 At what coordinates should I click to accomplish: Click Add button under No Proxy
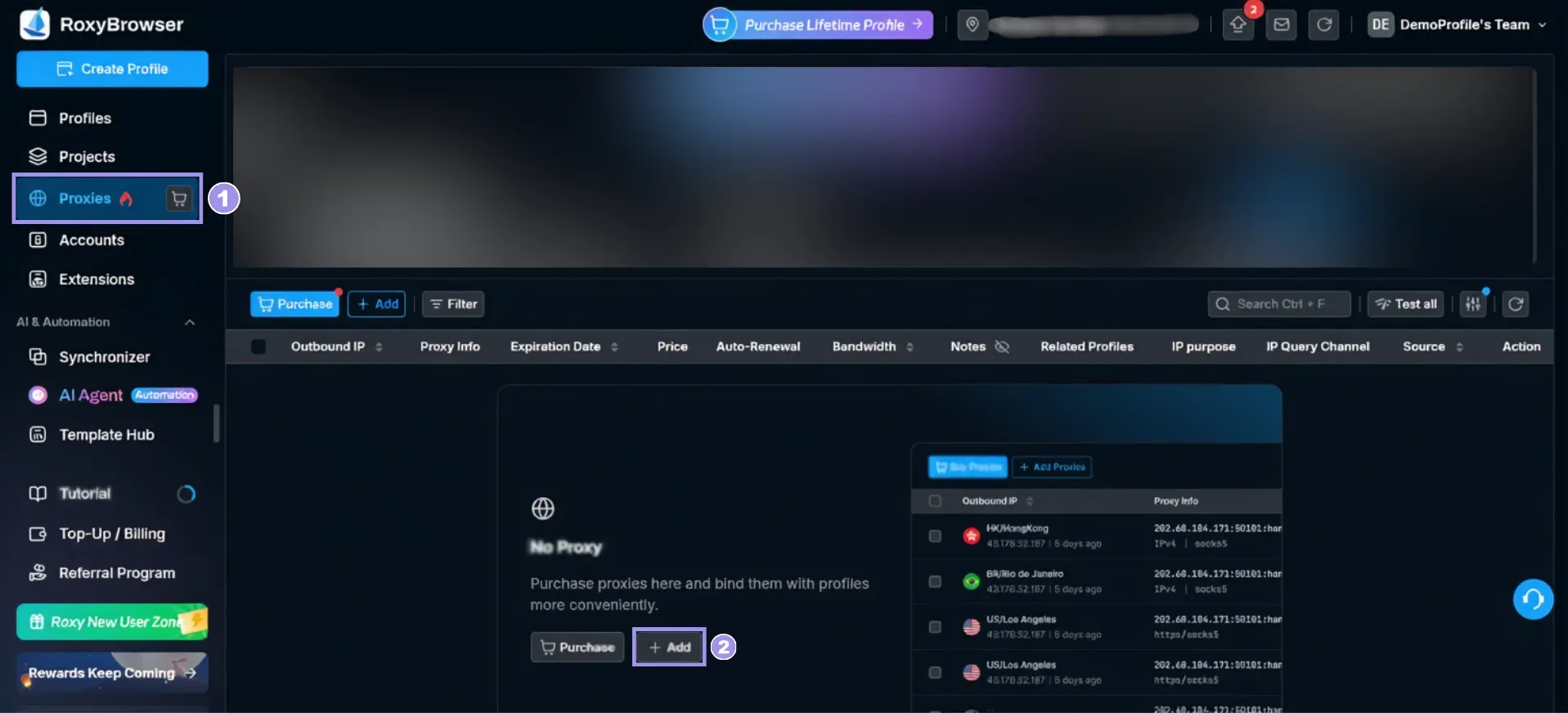coord(669,647)
